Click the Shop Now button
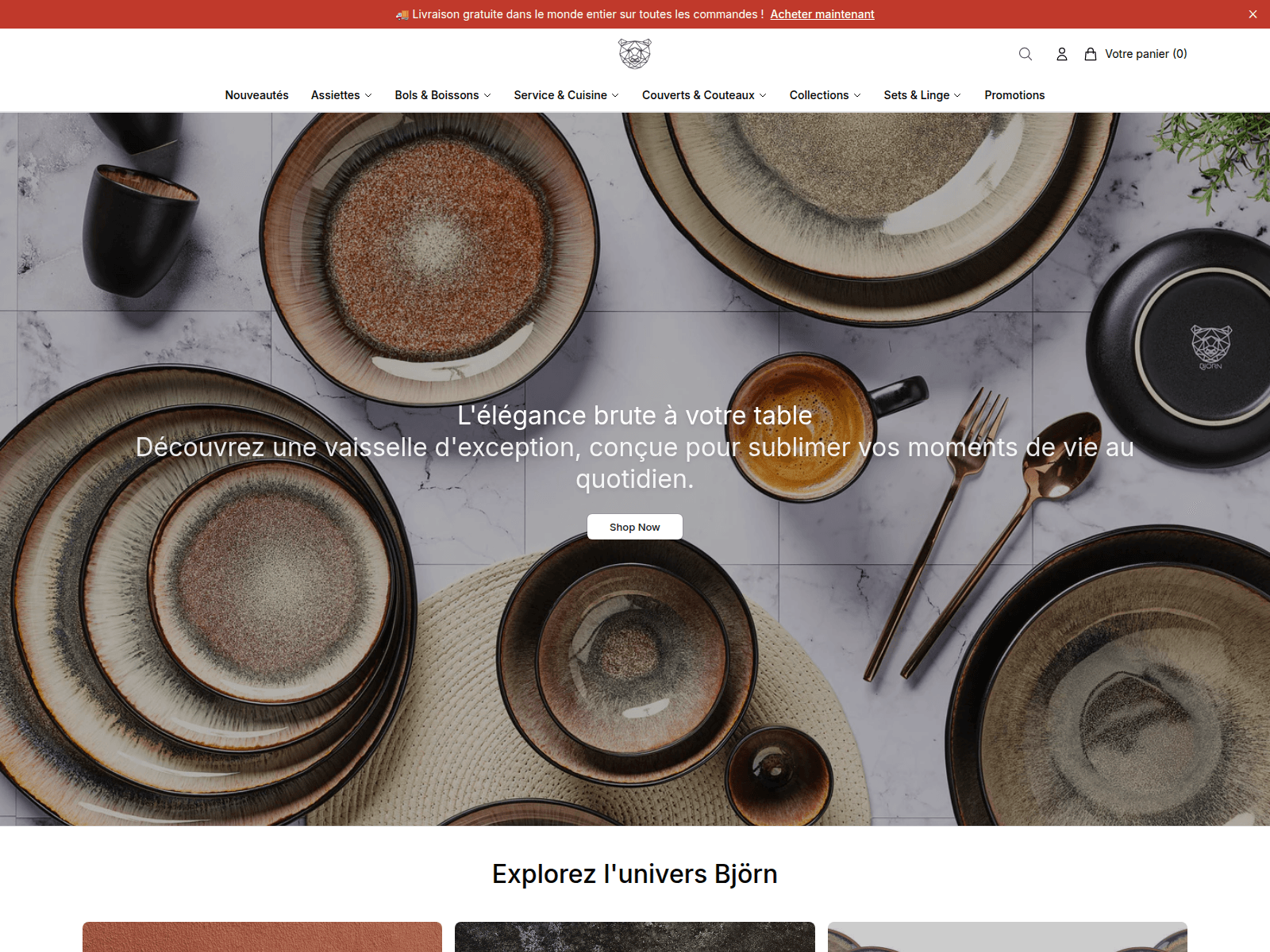The height and width of the screenshot is (952, 1270). [635, 527]
